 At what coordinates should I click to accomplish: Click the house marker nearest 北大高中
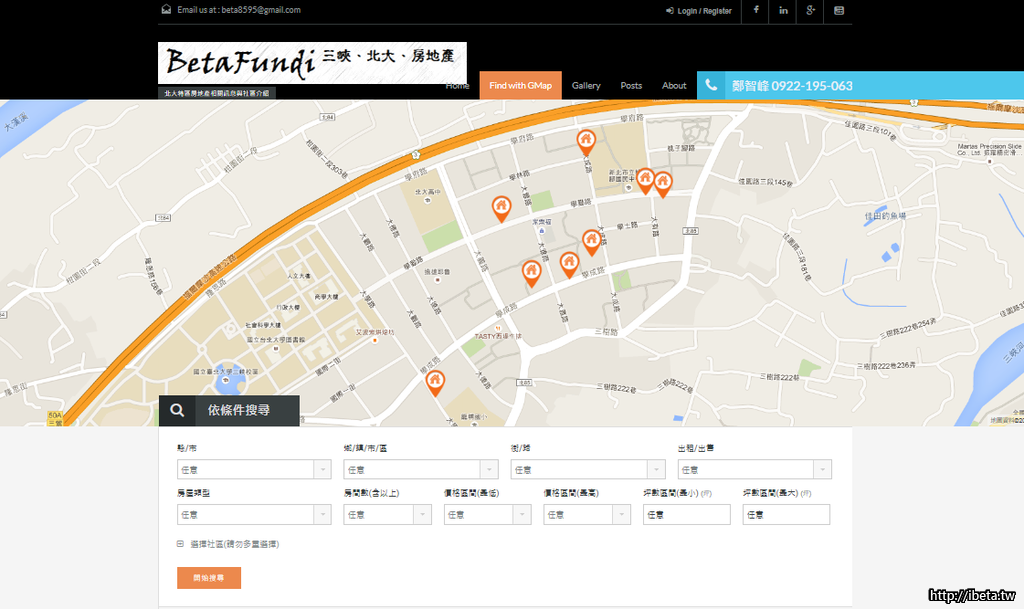click(x=500, y=207)
